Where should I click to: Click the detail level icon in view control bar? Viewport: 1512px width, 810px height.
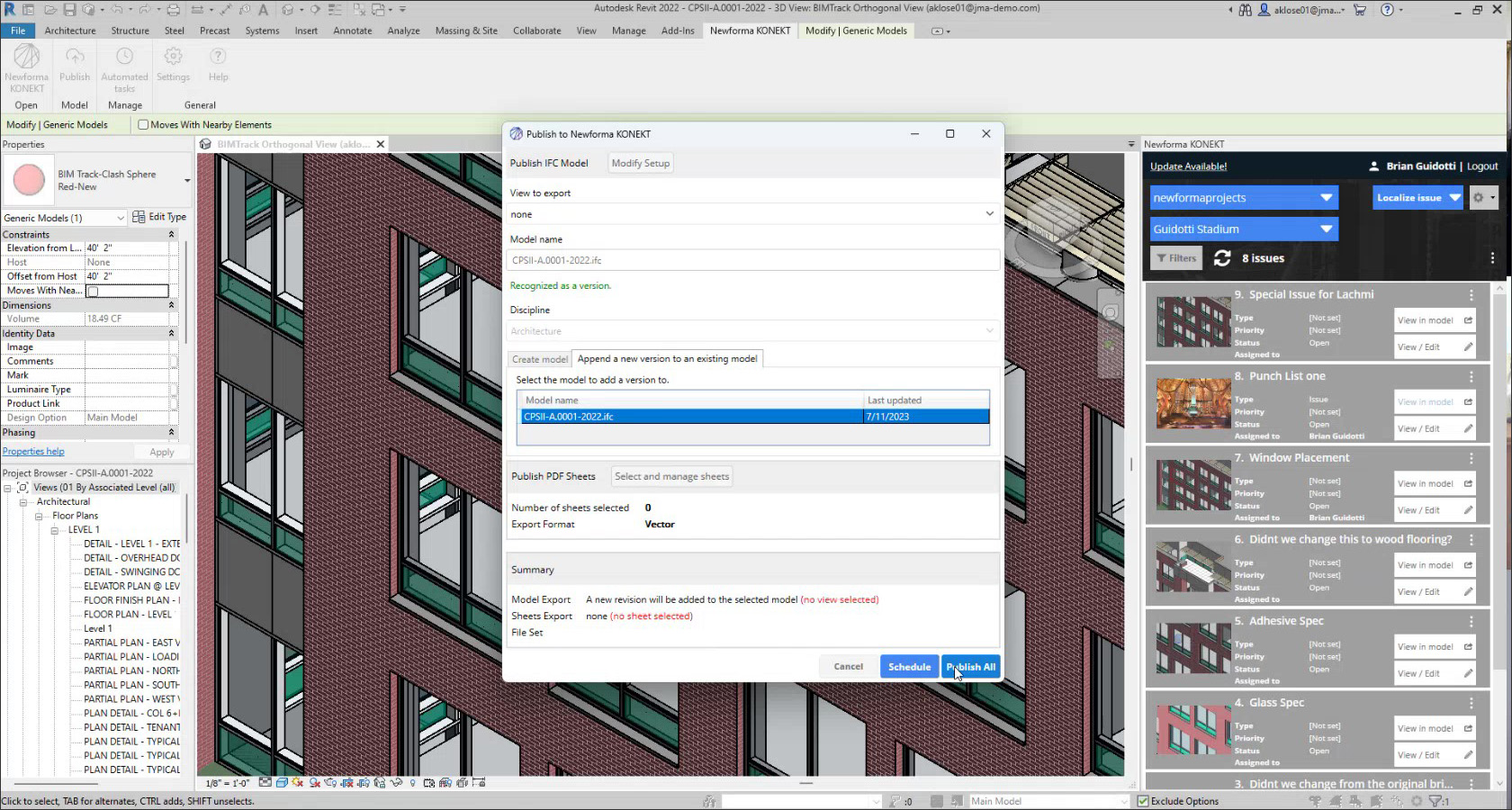point(265,783)
